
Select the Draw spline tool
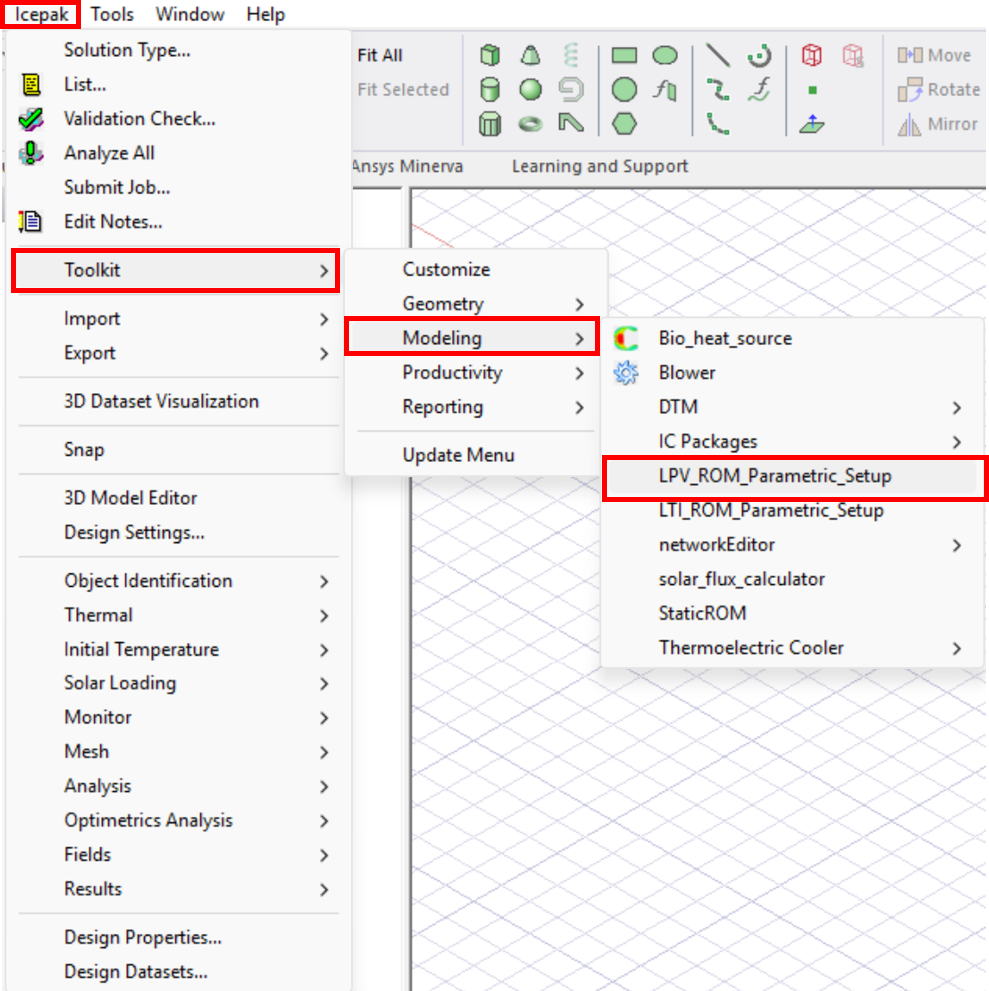coord(718,90)
